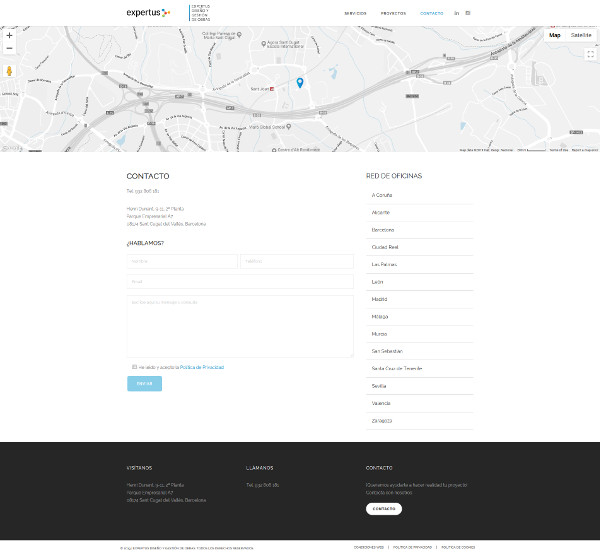This screenshot has height=556, width=600.
Task: Focus the Email input field
Action: pyautogui.click(x=240, y=282)
